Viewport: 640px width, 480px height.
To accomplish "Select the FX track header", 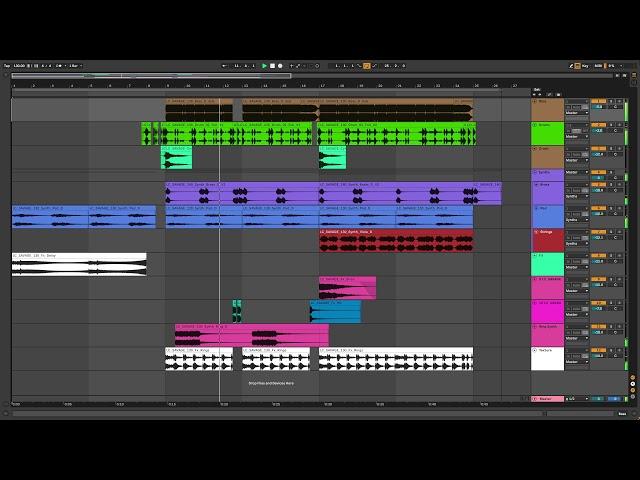I will [x=547, y=264].
